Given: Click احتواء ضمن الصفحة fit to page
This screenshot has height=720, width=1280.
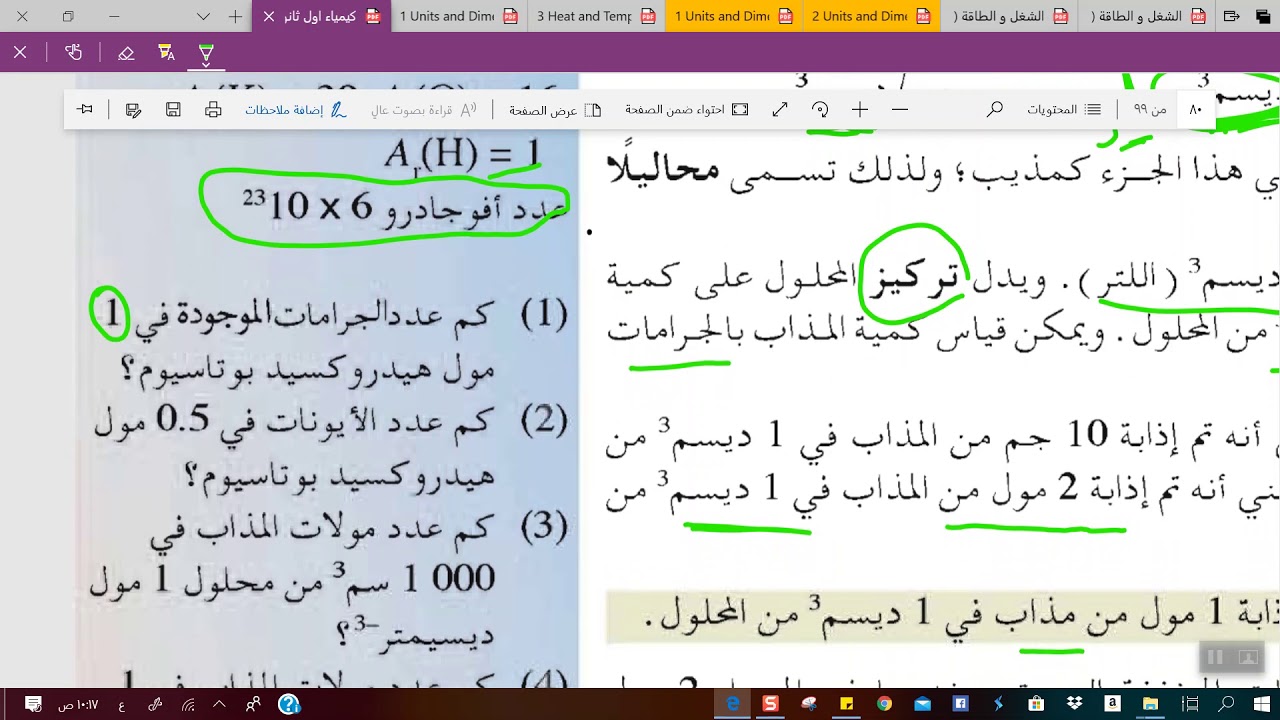Looking at the screenshot, I should 687,110.
